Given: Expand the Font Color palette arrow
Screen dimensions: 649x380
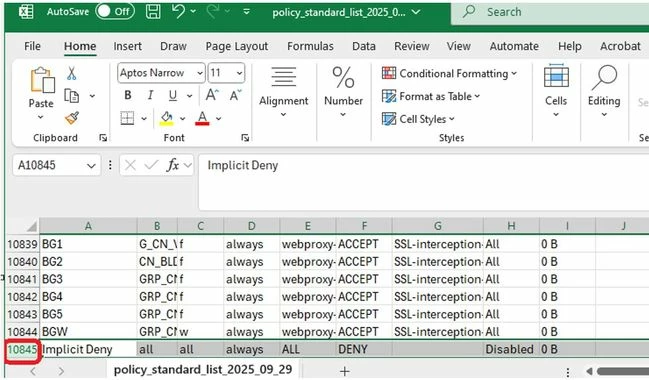Looking at the screenshot, I should (x=218, y=119).
